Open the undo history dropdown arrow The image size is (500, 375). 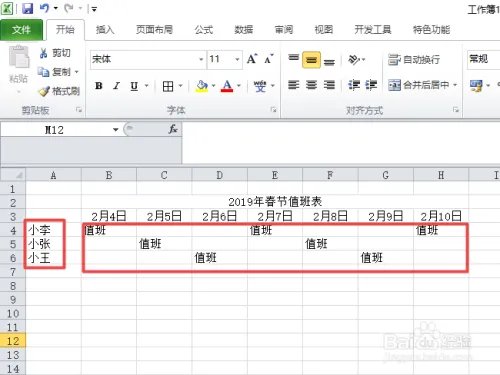[56, 9]
